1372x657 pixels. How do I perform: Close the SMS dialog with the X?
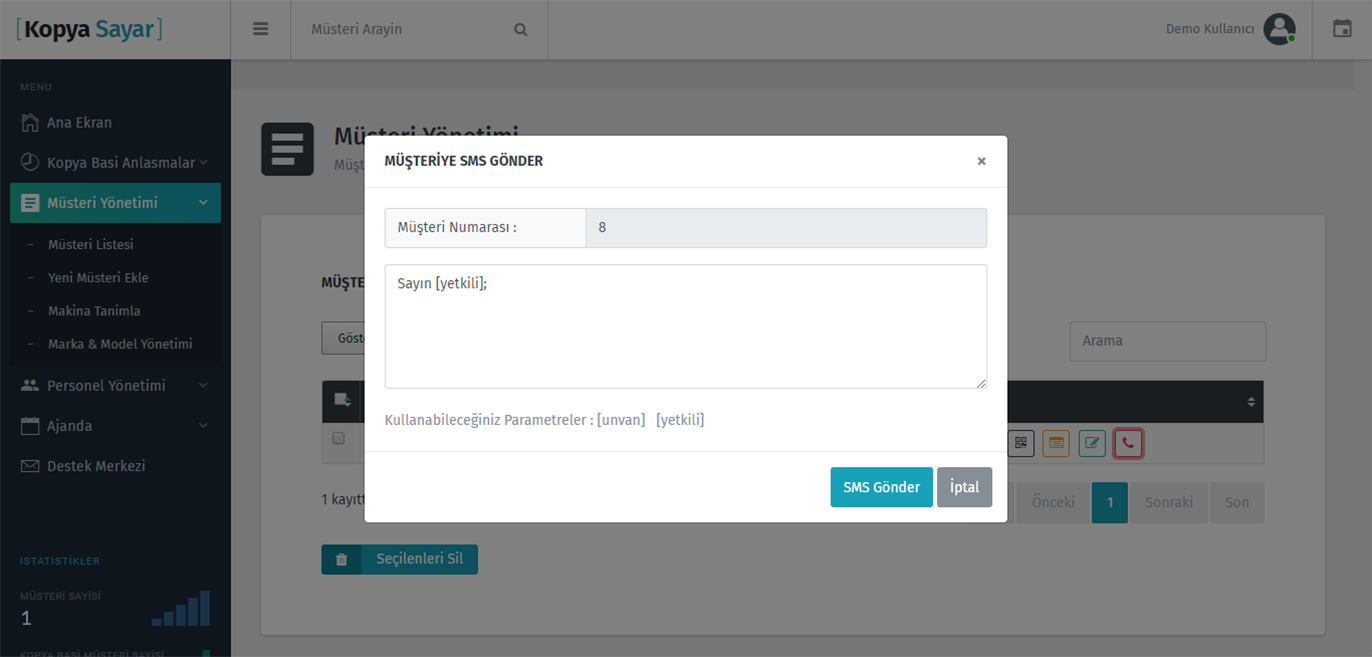click(x=981, y=161)
